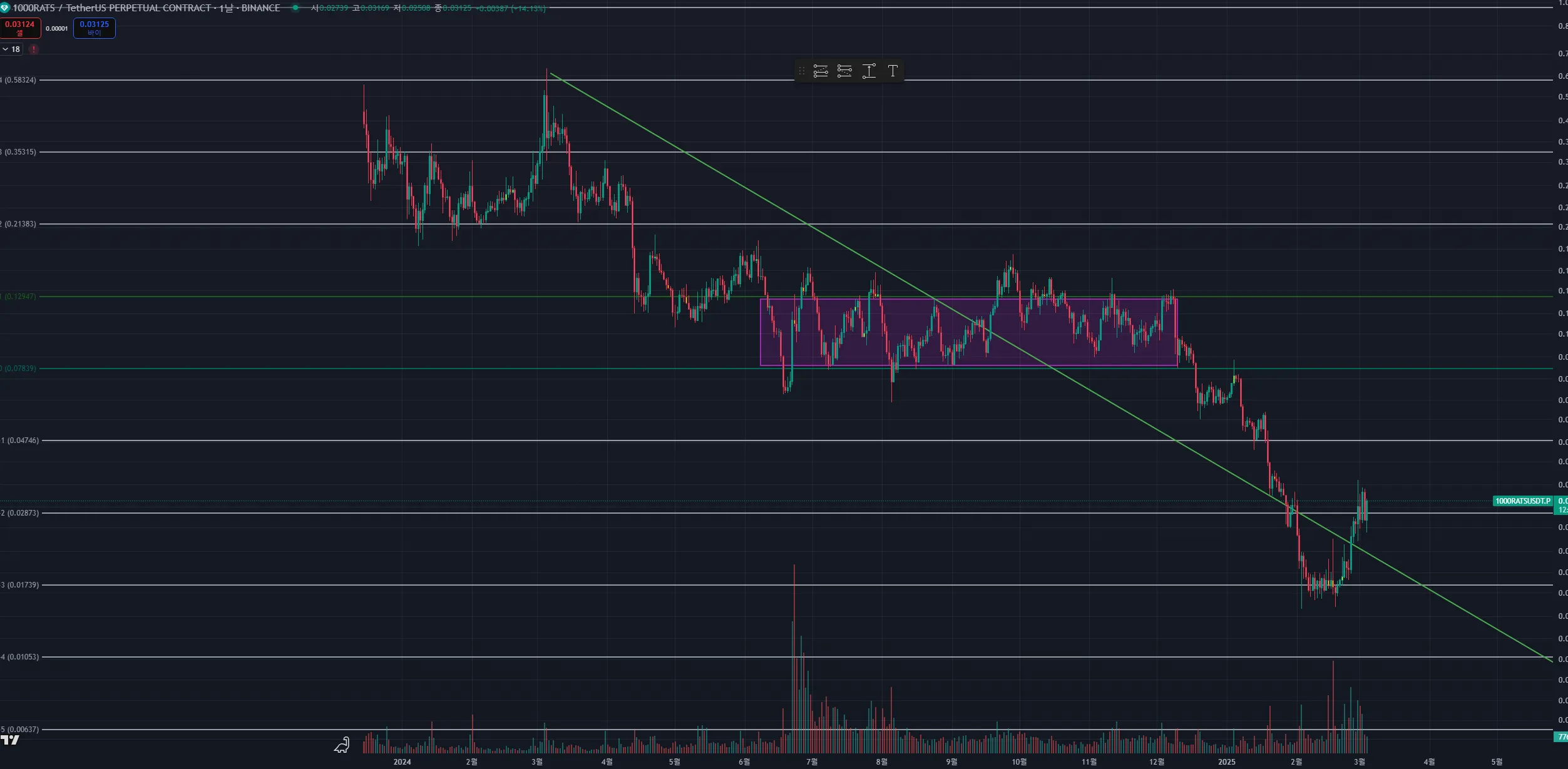
Task: Click the blue 0.03125 buy button
Action: click(95, 28)
